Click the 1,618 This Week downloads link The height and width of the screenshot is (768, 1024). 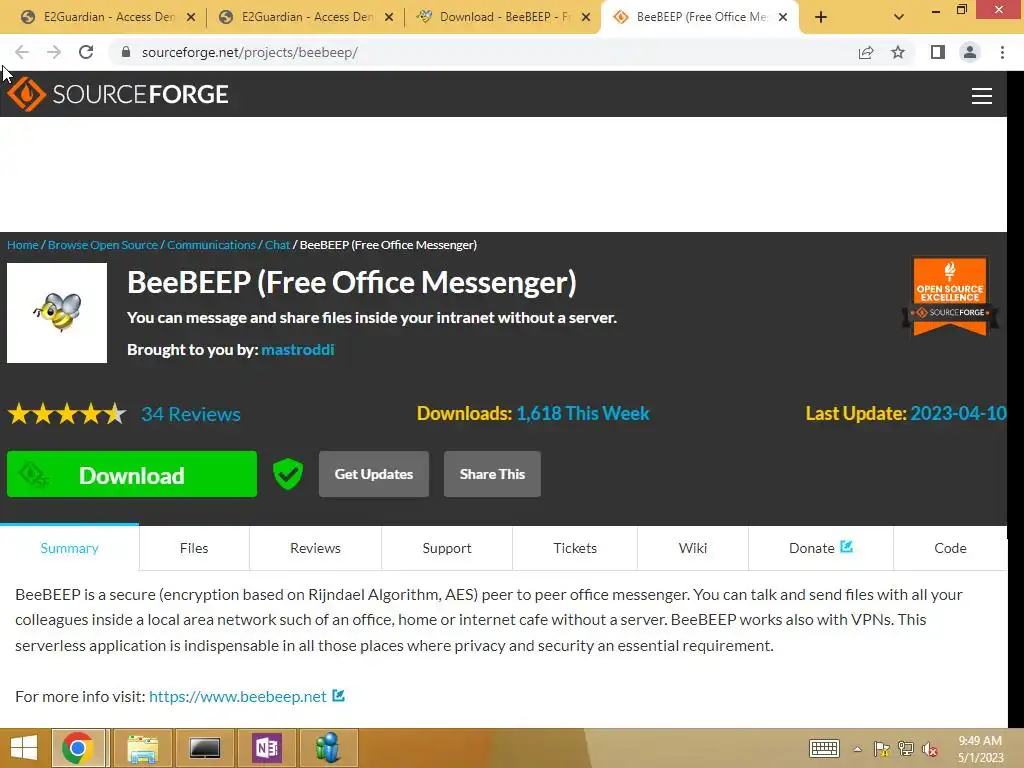(x=583, y=413)
